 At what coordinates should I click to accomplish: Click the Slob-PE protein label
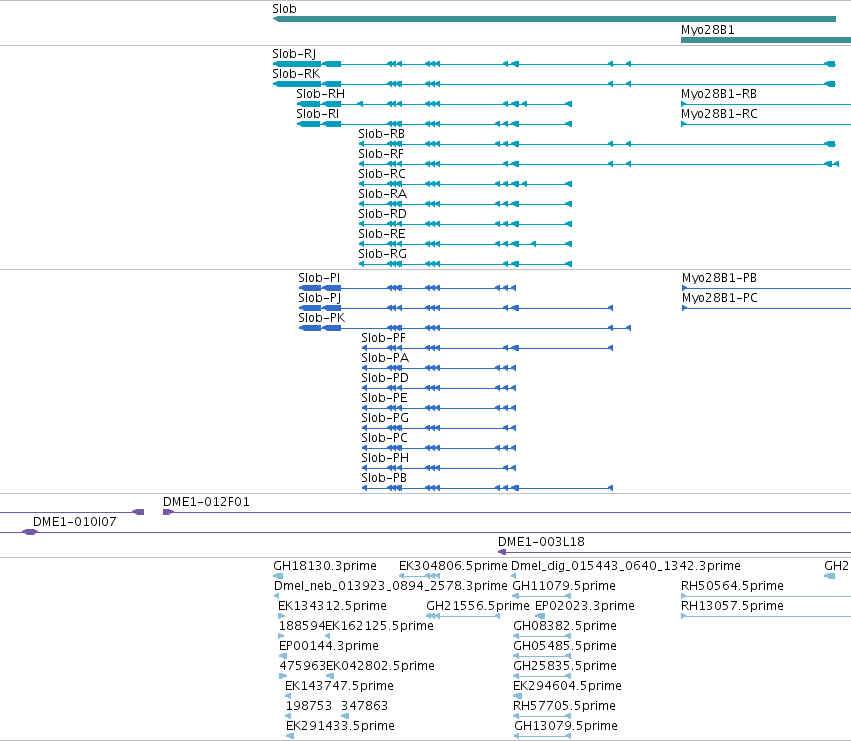384,398
